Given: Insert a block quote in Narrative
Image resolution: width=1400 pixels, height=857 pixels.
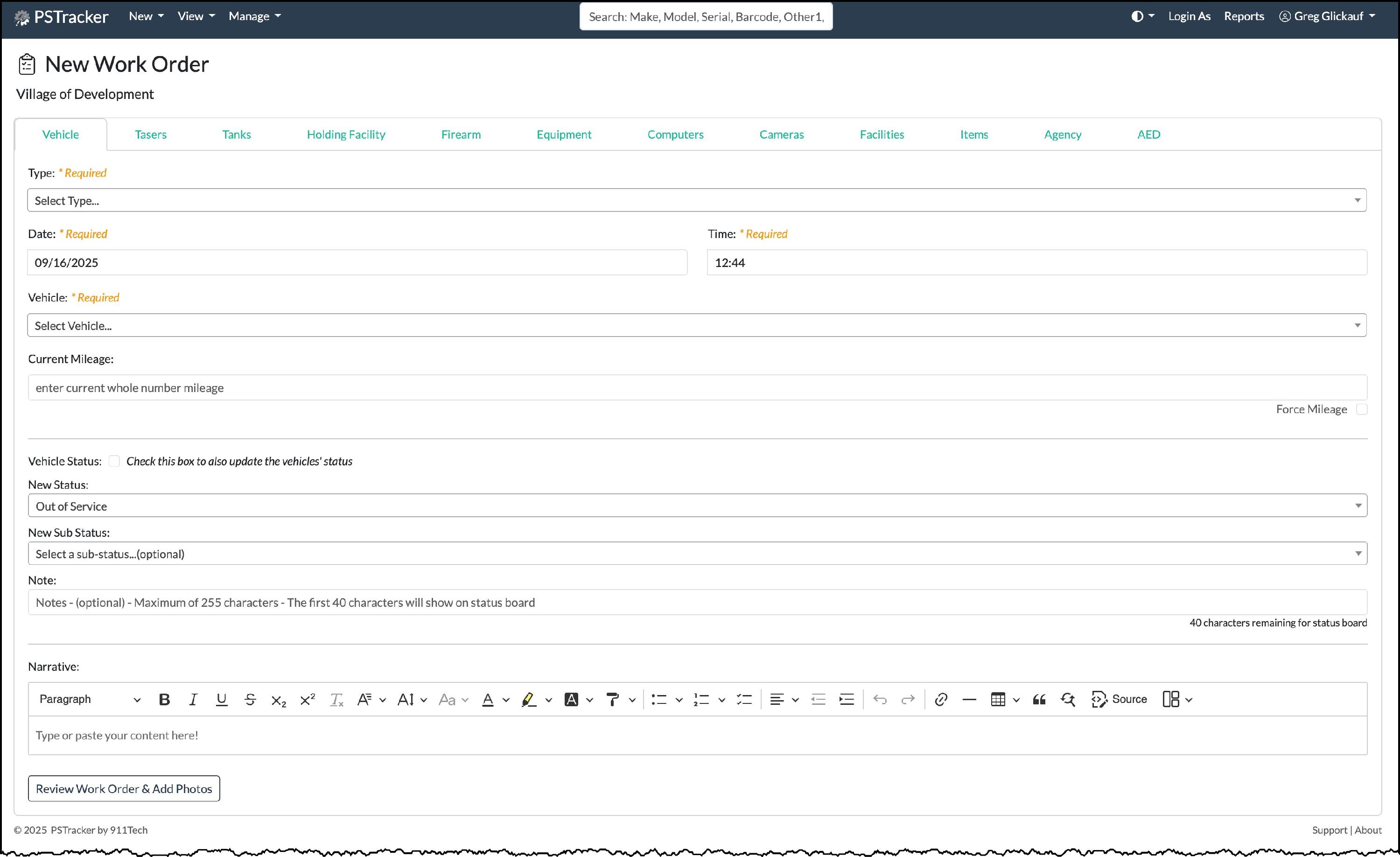Looking at the screenshot, I should (x=1039, y=699).
